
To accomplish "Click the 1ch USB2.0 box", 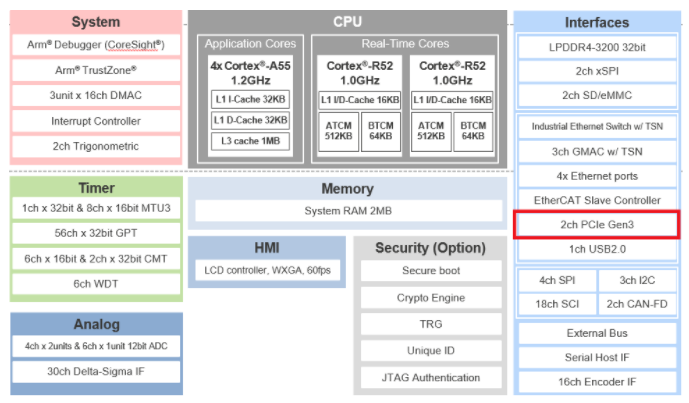I will (597, 249).
